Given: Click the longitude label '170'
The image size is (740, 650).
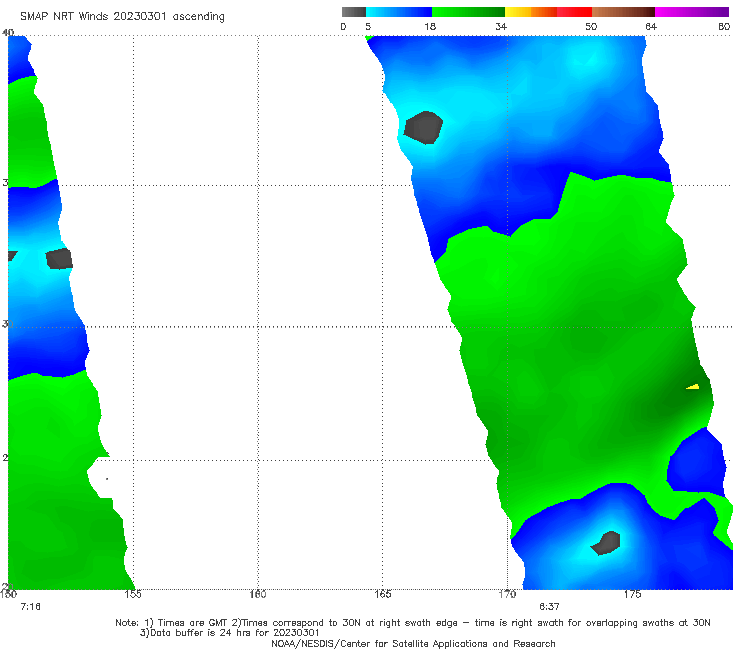Looking at the screenshot, I should coord(507,594).
